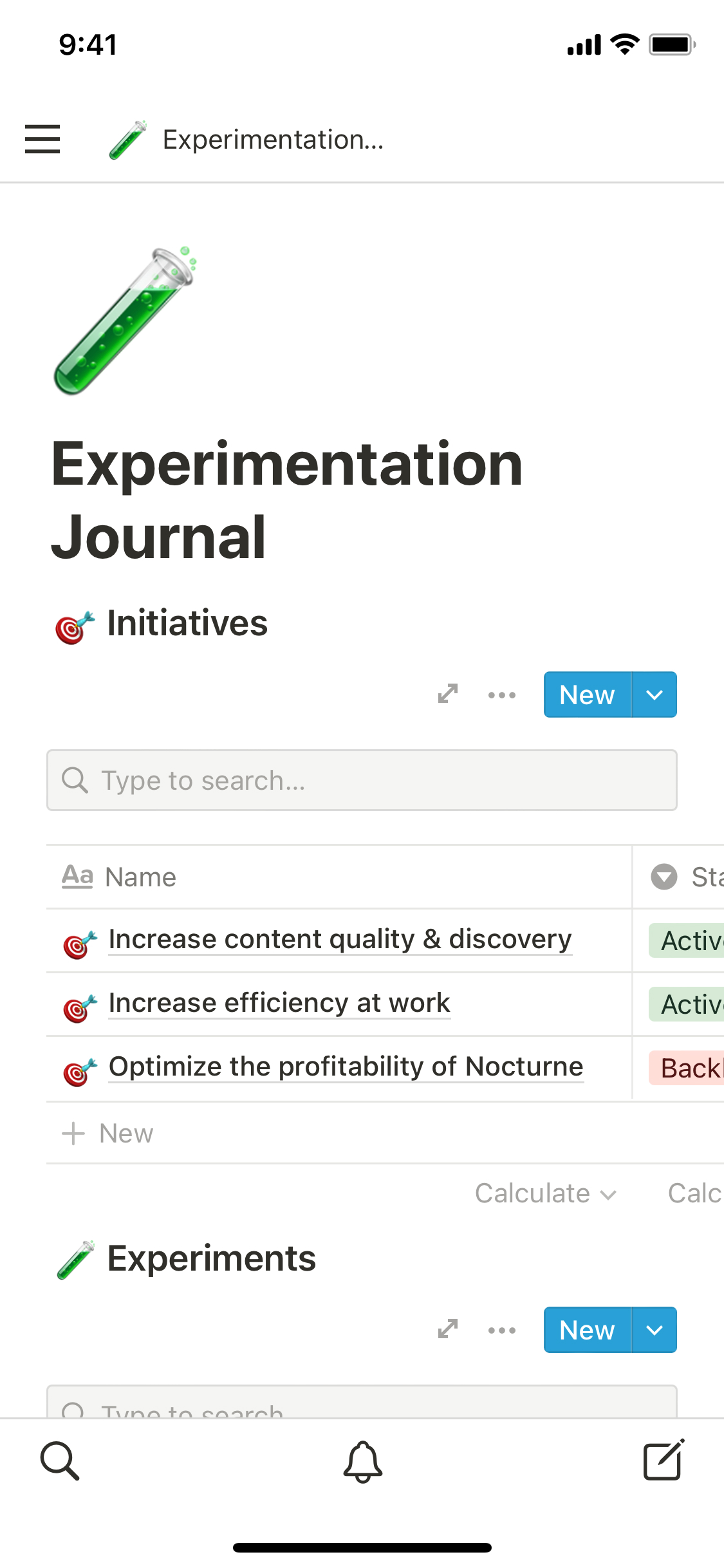724x1568 pixels.
Task: Open notifications bell
Action: click(x=362, y=1461)
